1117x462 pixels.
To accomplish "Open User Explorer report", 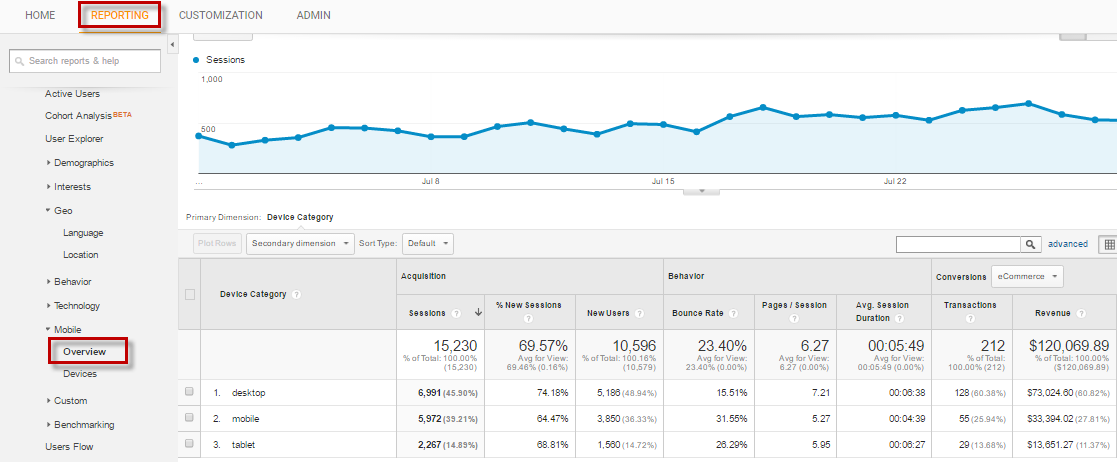I will click(x=74, y=139).
